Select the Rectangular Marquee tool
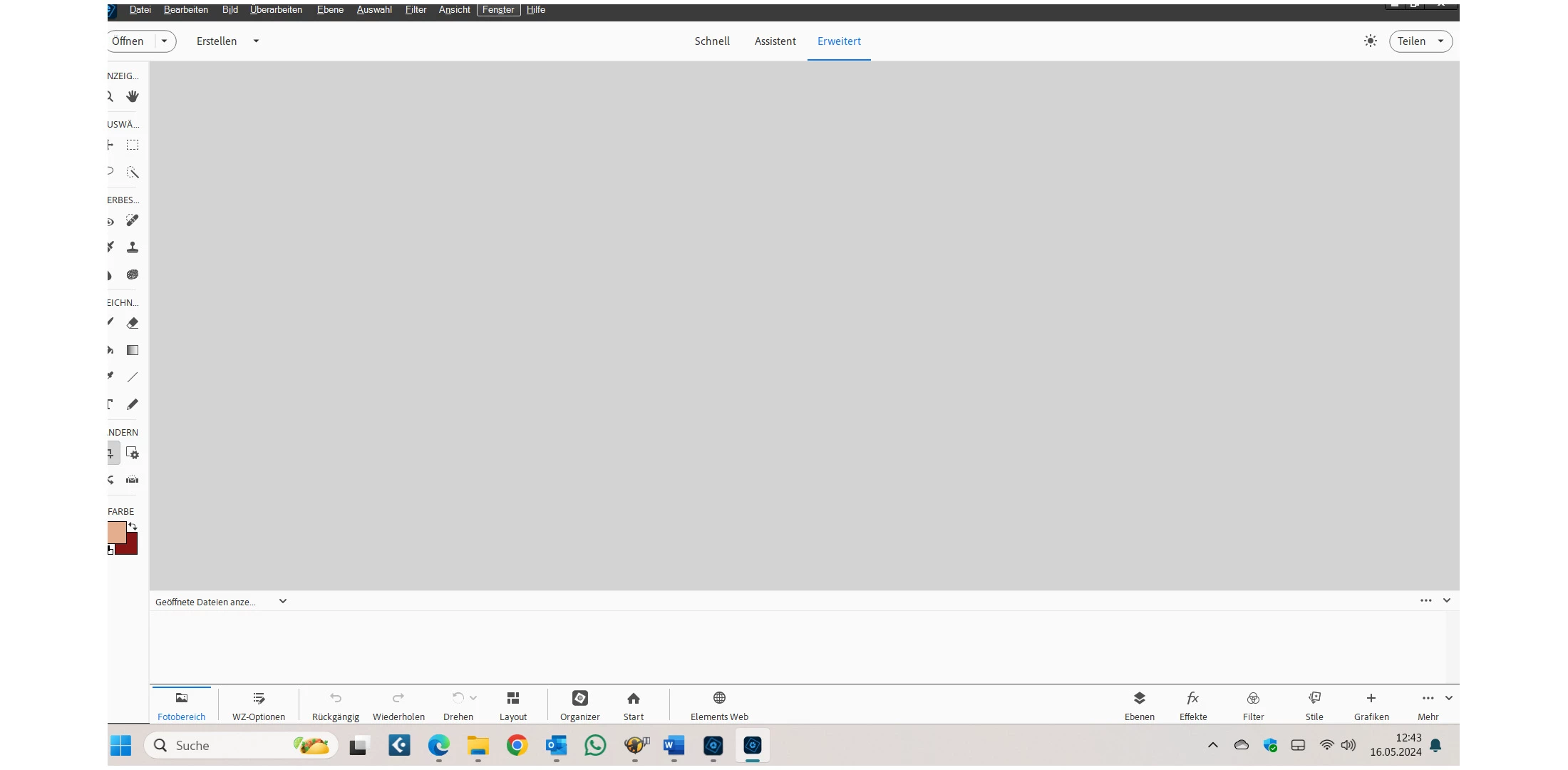The width and height of the screenshot is (1568, 770). tap(133, 145)
